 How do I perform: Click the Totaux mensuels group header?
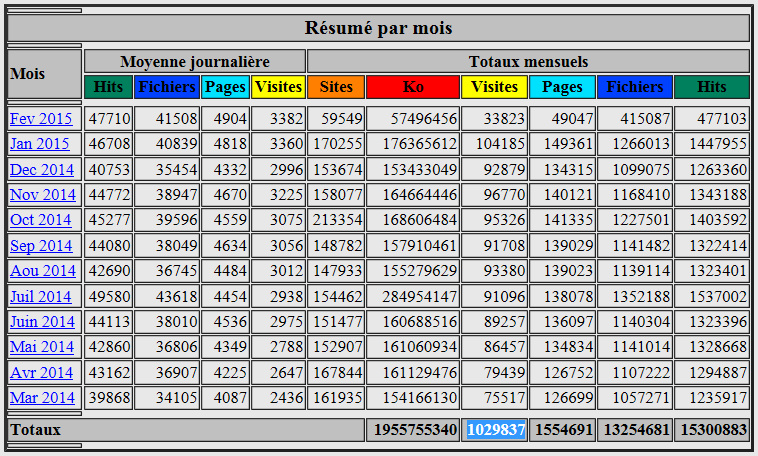pyautogui.click(x=527, y=61)
